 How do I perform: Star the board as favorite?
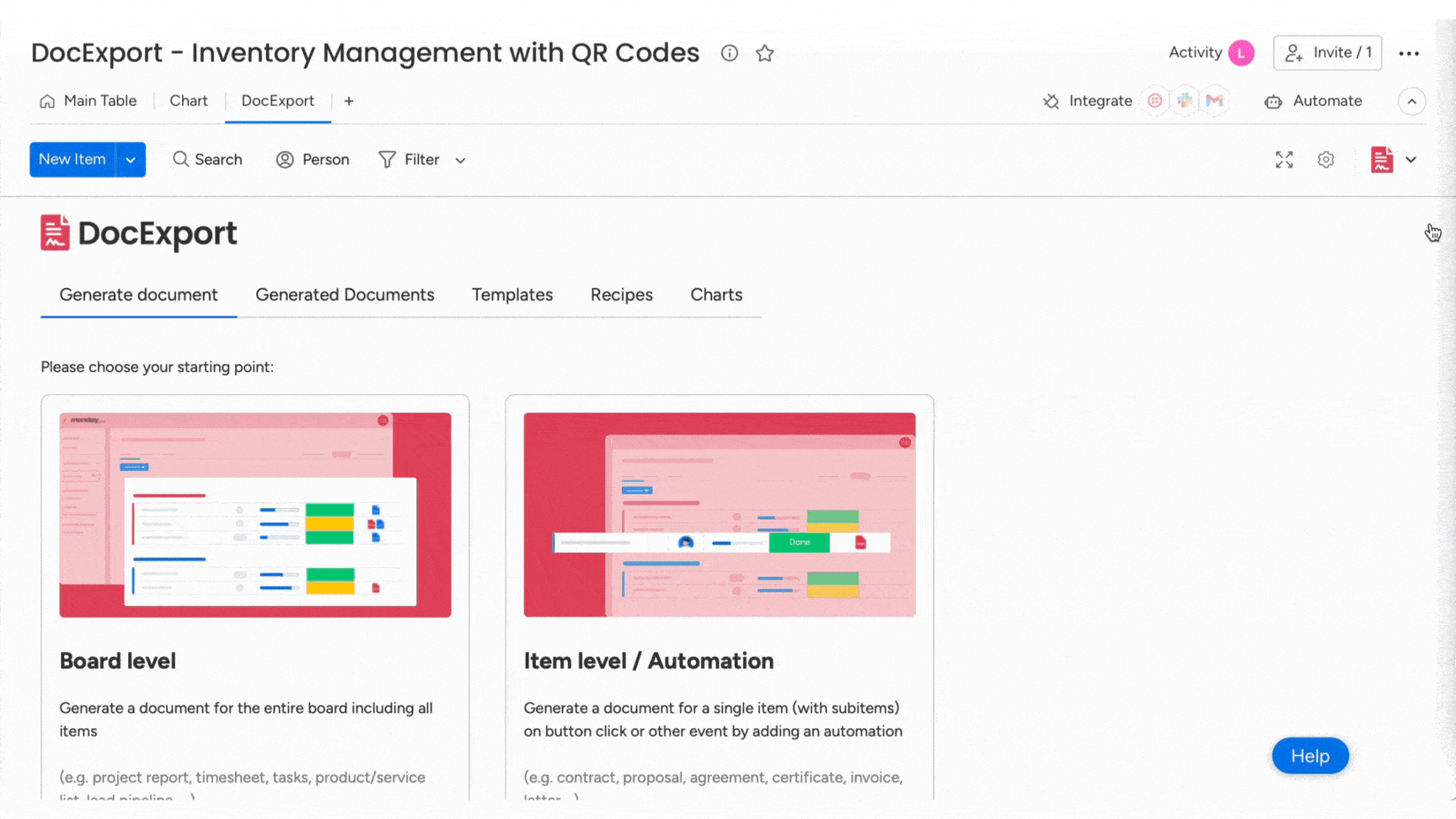764,53
